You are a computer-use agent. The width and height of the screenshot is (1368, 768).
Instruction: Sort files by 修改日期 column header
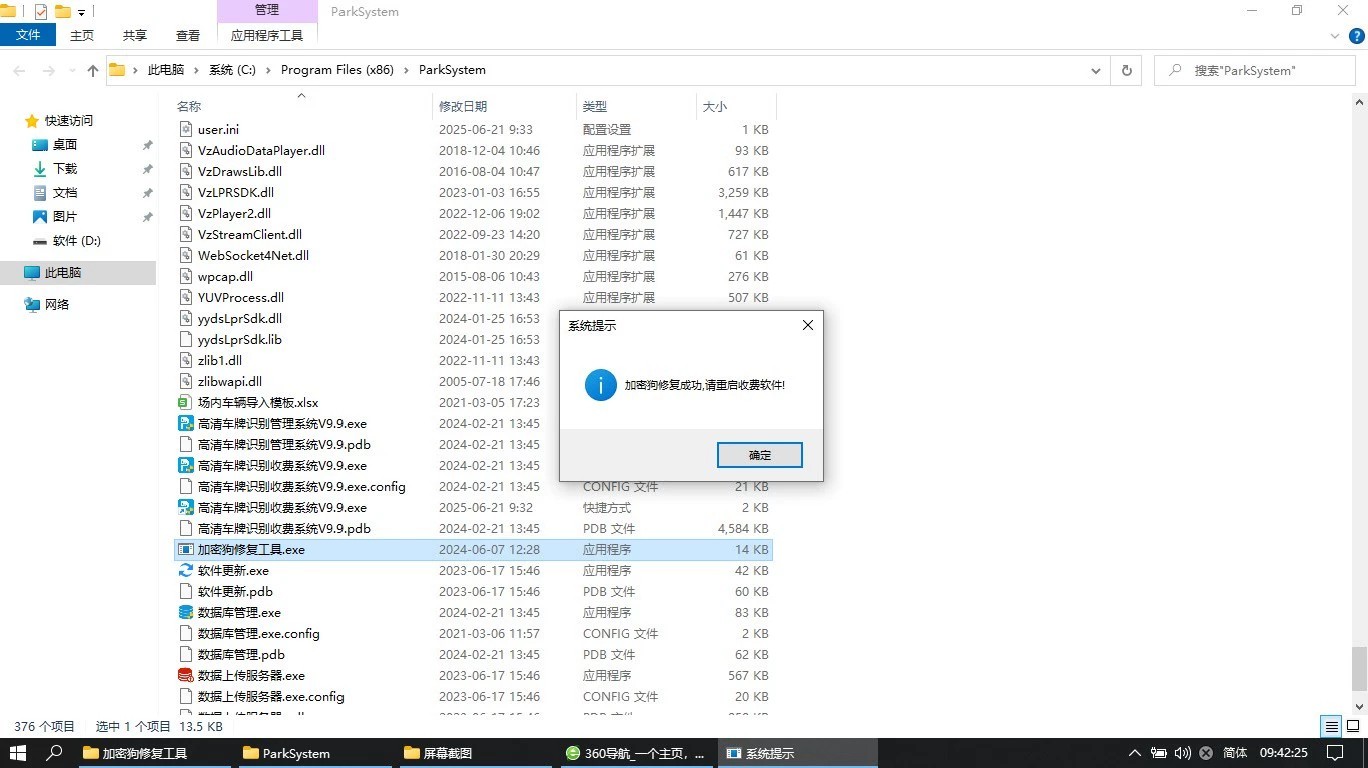tap(463, 106)
